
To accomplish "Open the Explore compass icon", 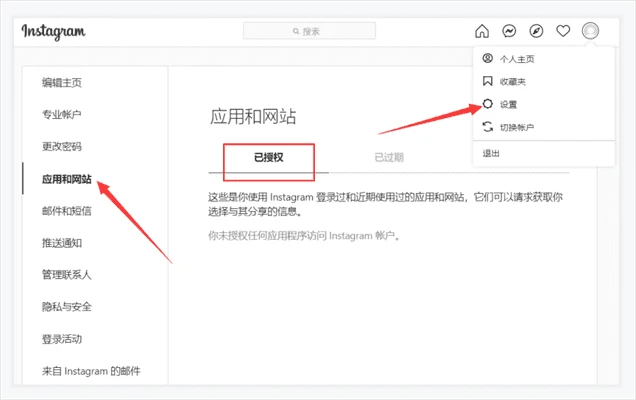I will pyautogui.click(x=536, y=31).
